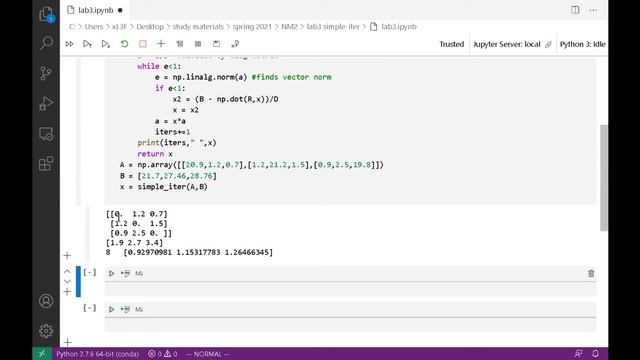This screenshot has width=640, height=360.
Task: Click the line 'x = simple_iter(A,B)'
Action: click(x=164, y=187)
